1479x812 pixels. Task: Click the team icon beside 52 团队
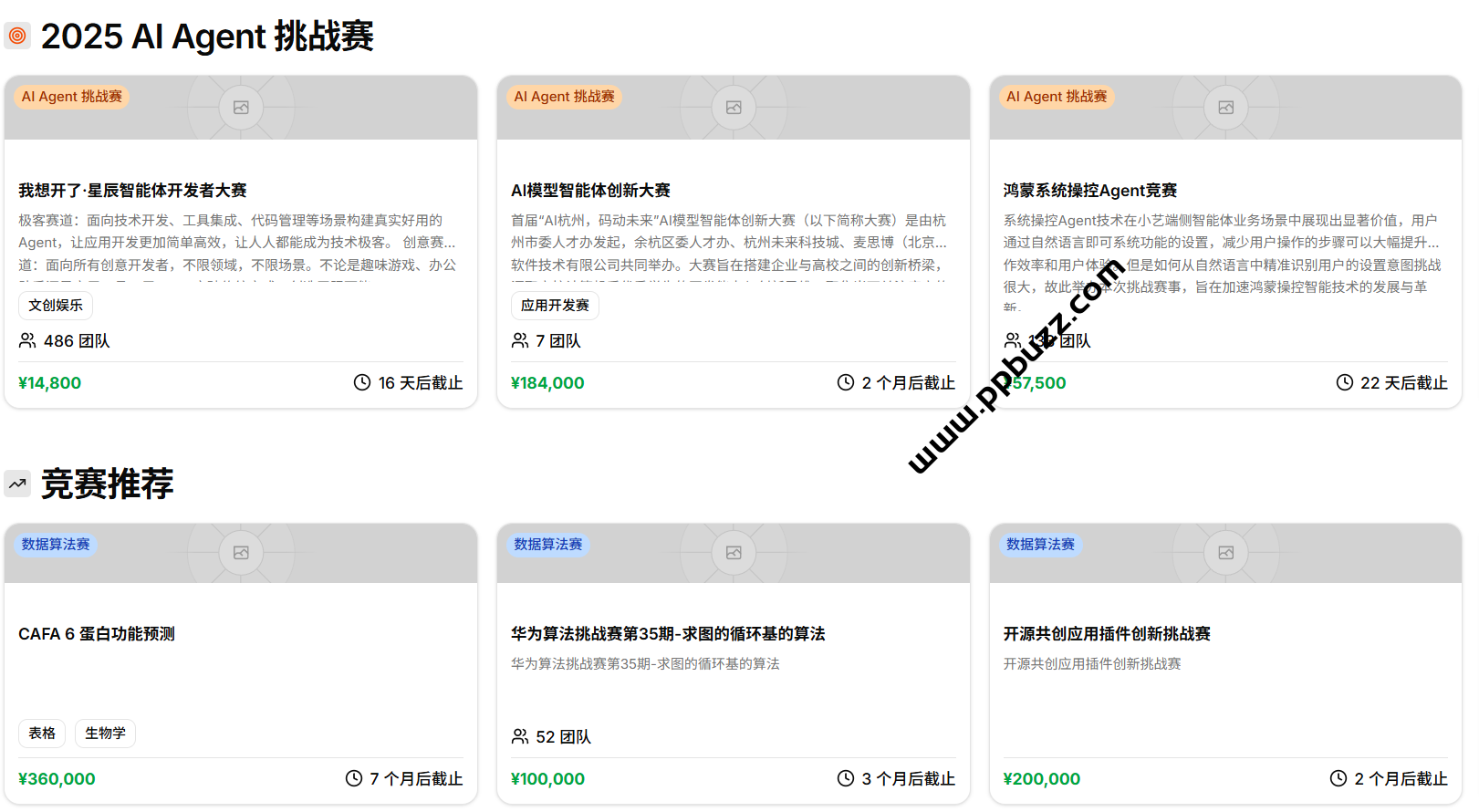pos(520,736)
